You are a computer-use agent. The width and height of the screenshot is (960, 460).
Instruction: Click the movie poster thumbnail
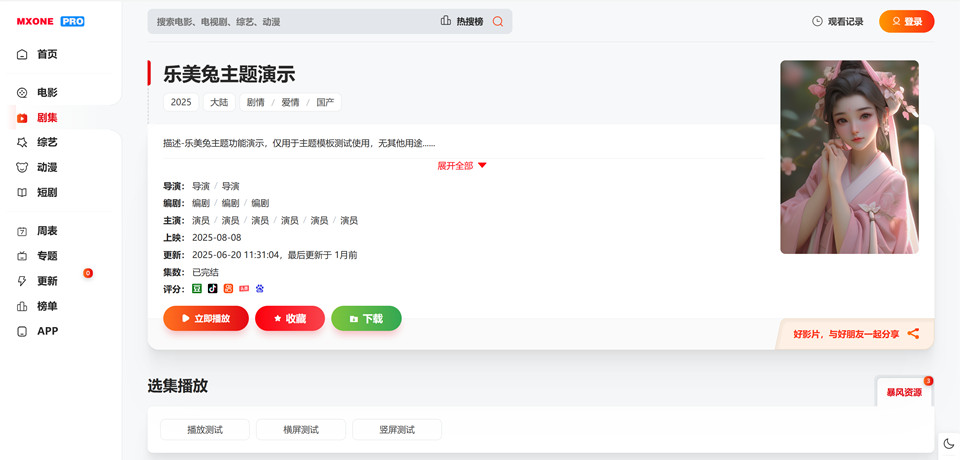(x=849, y=157)
